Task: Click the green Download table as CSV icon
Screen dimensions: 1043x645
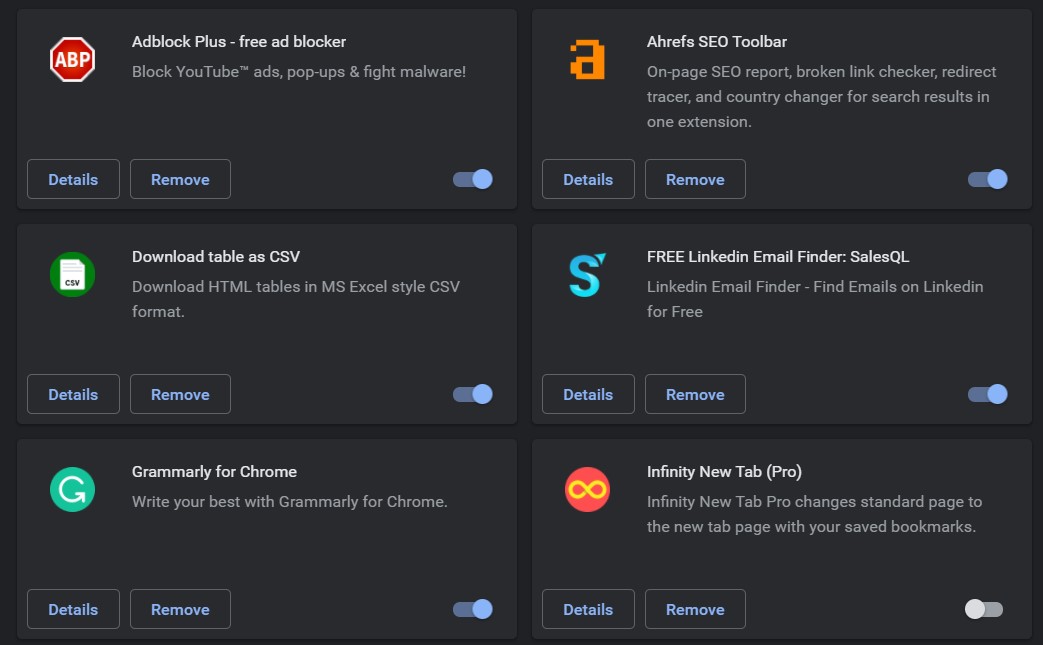Action: pos(73,275)
